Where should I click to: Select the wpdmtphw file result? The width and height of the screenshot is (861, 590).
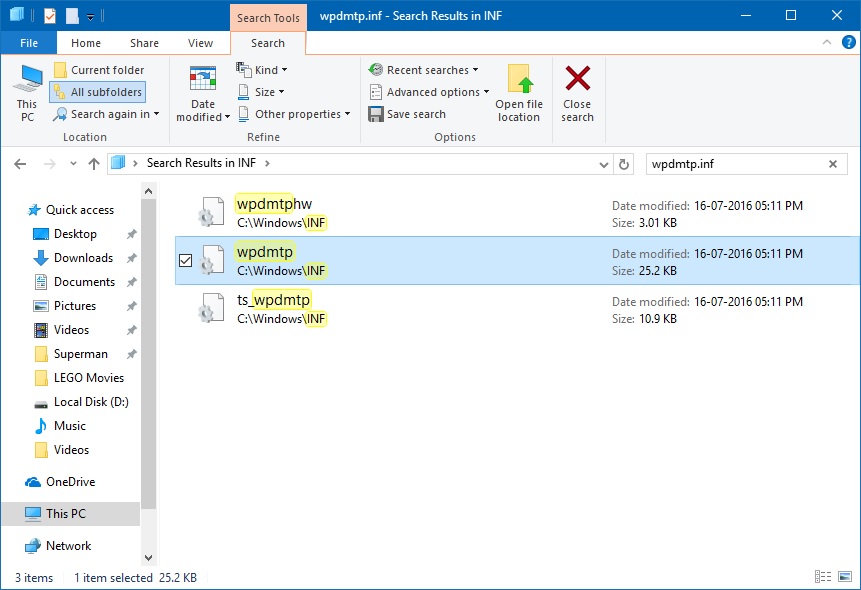(x=516, y=213)
